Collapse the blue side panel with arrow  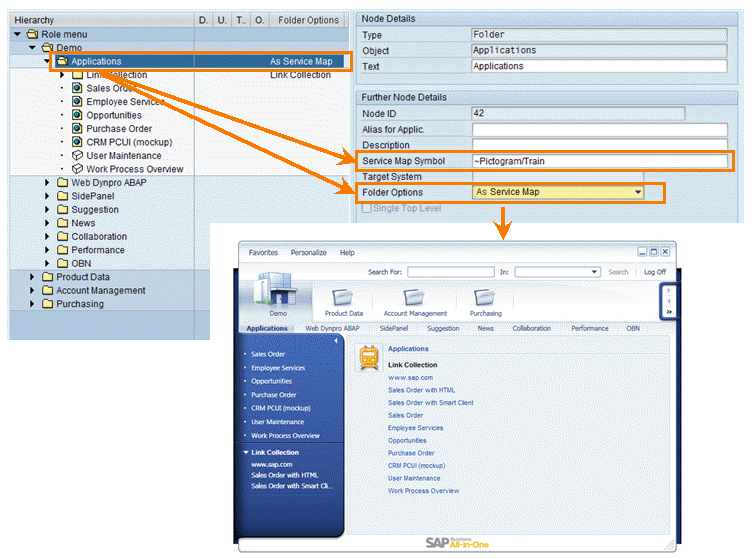(336, 340)
